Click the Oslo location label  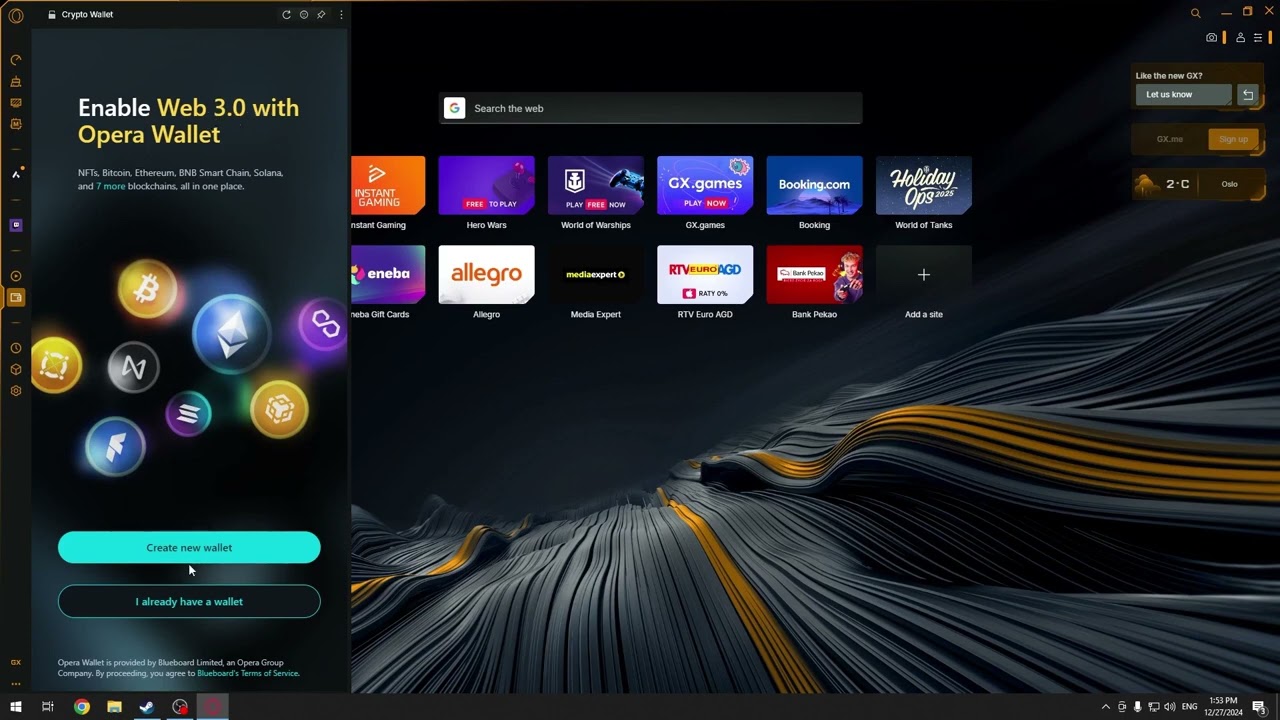point(1229,184)
